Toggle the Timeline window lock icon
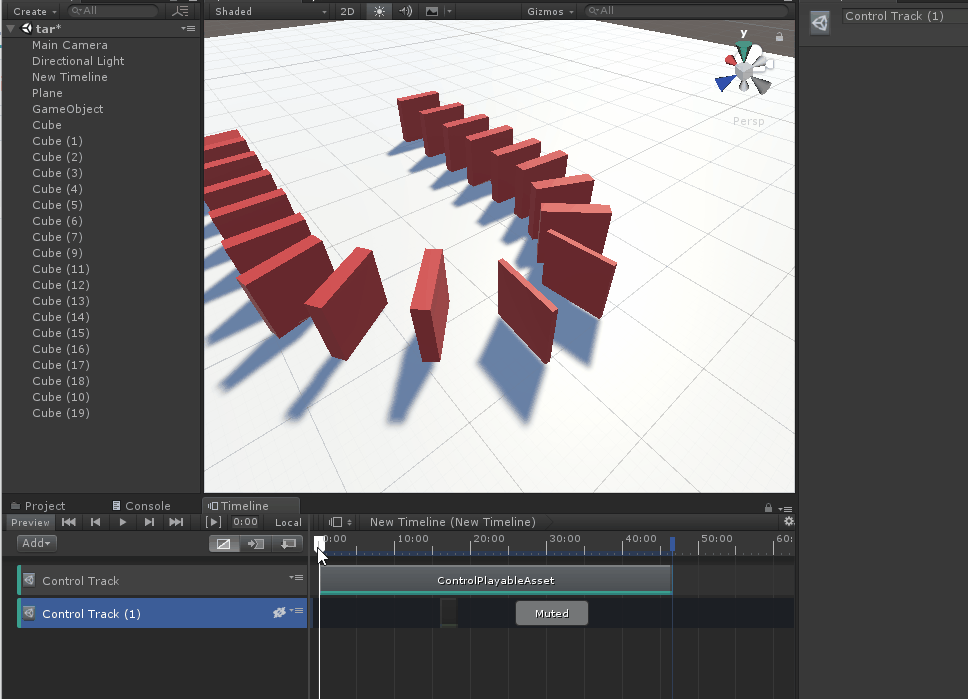The height and width of the screenshot is (699, 968). click(768, 508)
